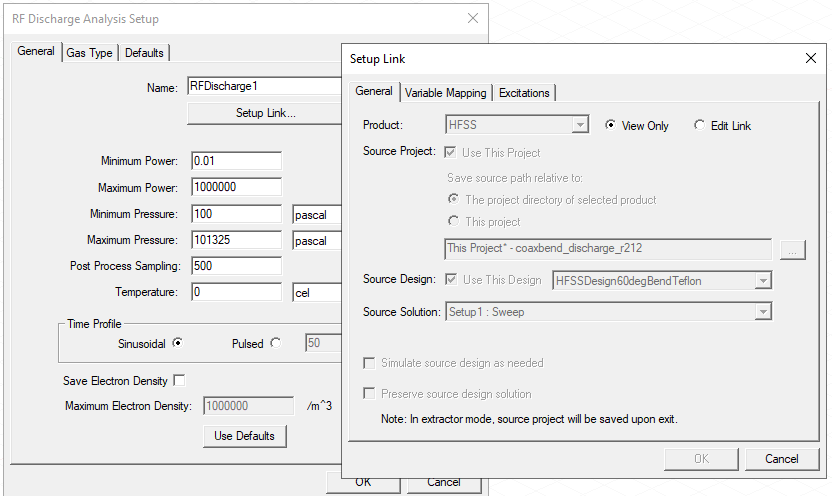Close the RF Discharge Analysis Setup window
The width and height of the screenshot is (832, 496).
473,19
